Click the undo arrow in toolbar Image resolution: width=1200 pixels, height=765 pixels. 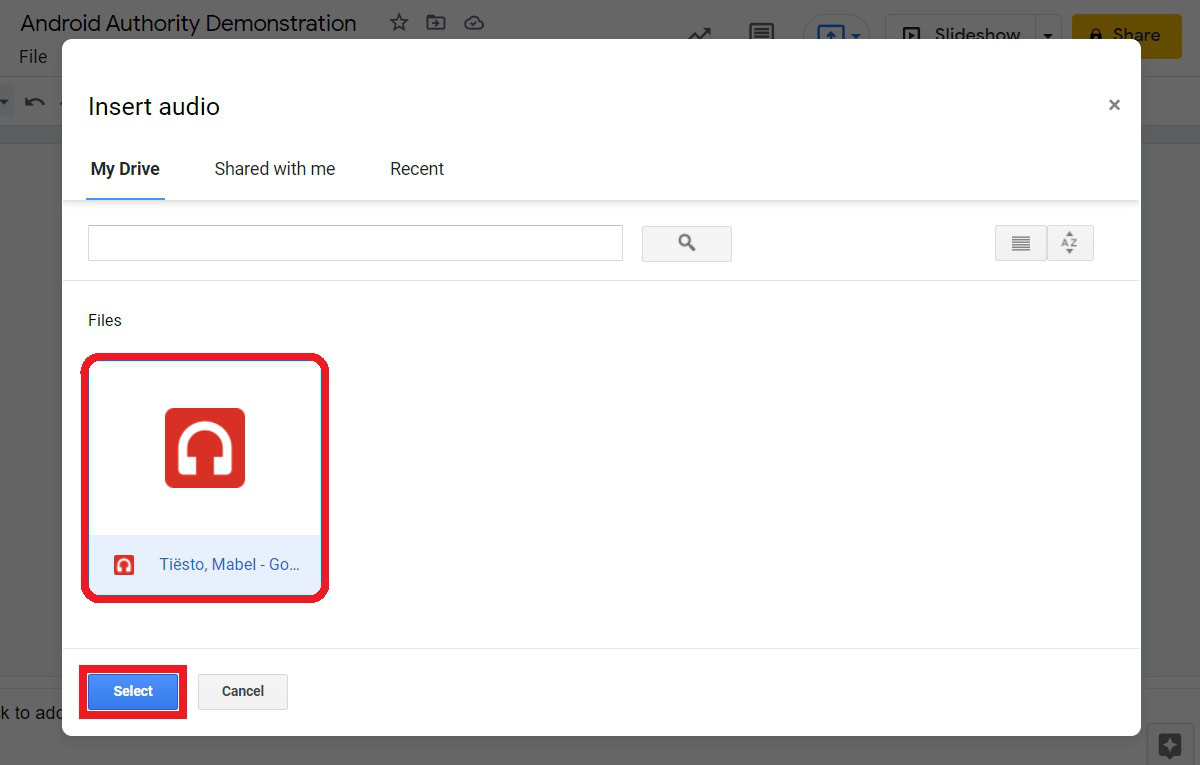tap(35, 102)
